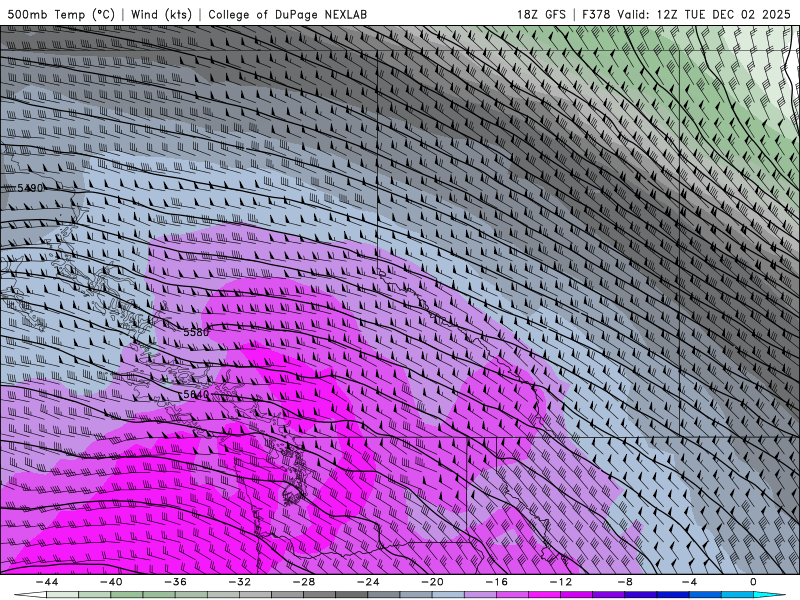Image resolution: width=800 pixels, height=600 pixels.
Task: Click the "College of DuPage NEXLAB" text
Action: coord(287,14)
